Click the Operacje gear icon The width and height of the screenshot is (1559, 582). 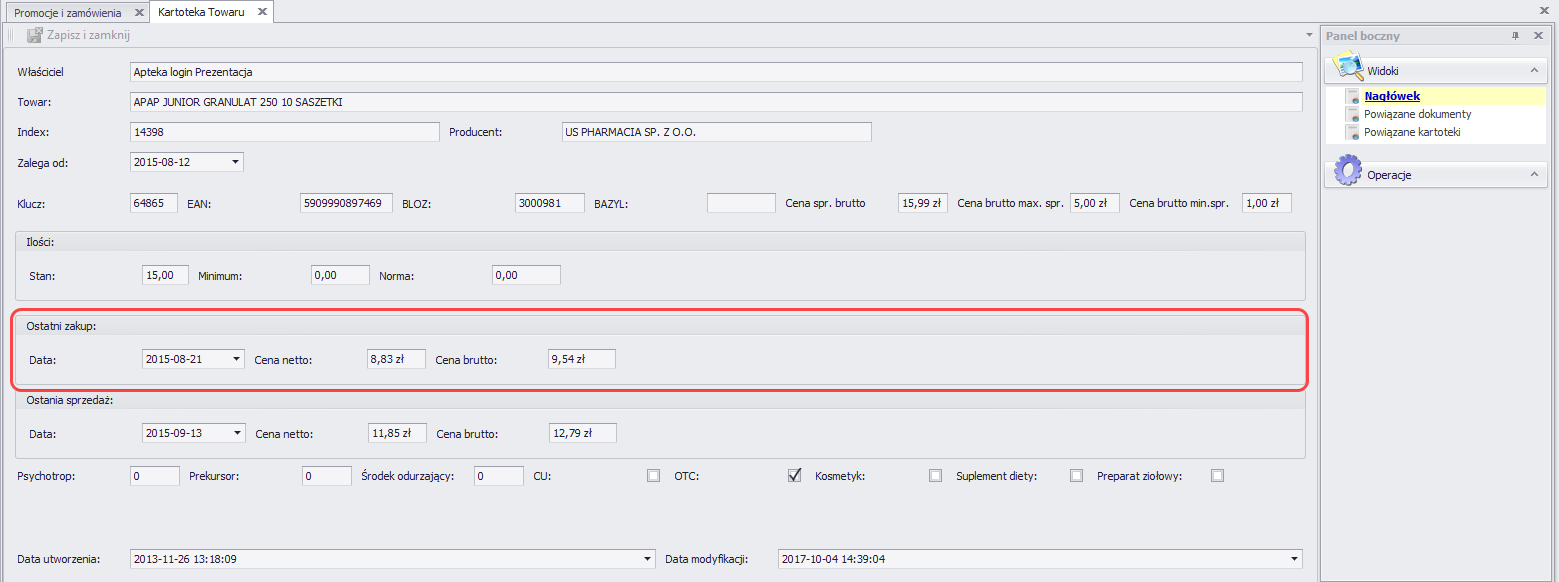[1348, 171]
